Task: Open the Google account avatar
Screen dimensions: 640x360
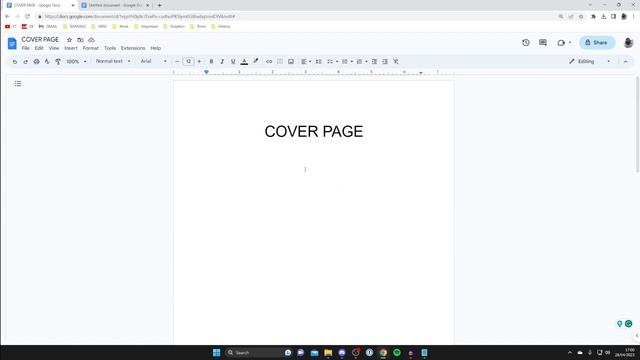Action: [629, 42]
